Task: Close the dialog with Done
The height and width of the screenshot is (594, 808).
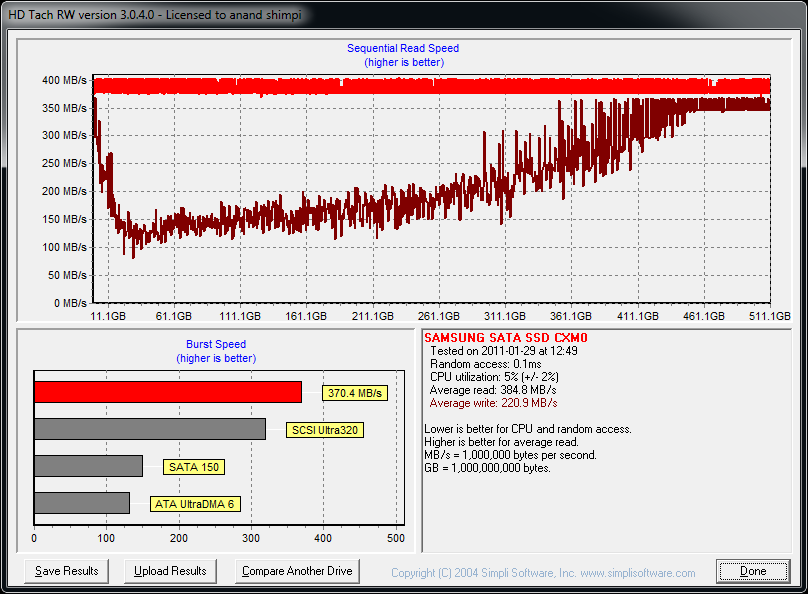Action: [x=753, y=571]
